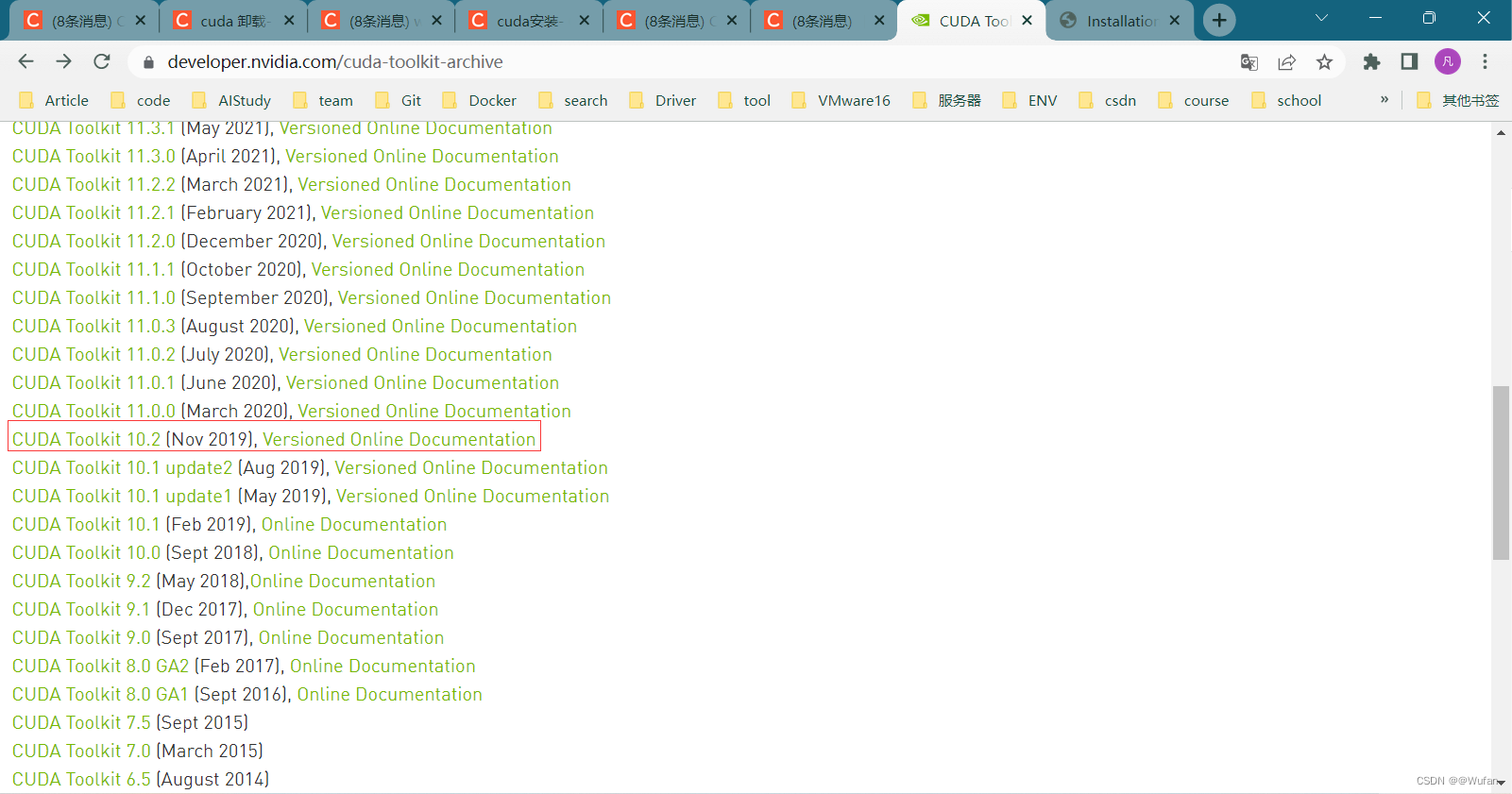
Task: Click the scrollbar up arrow
Action: click(x=1501, y=133)
